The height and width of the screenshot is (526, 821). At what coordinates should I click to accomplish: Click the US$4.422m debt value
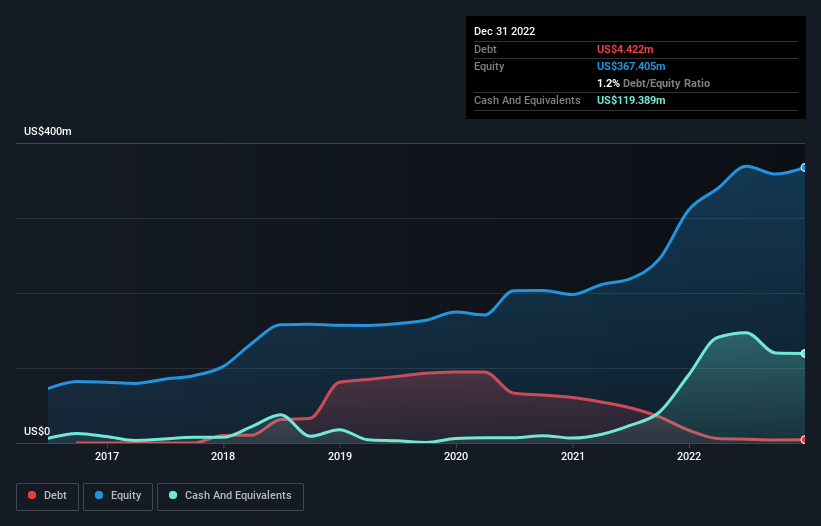[x=625, y=49]
